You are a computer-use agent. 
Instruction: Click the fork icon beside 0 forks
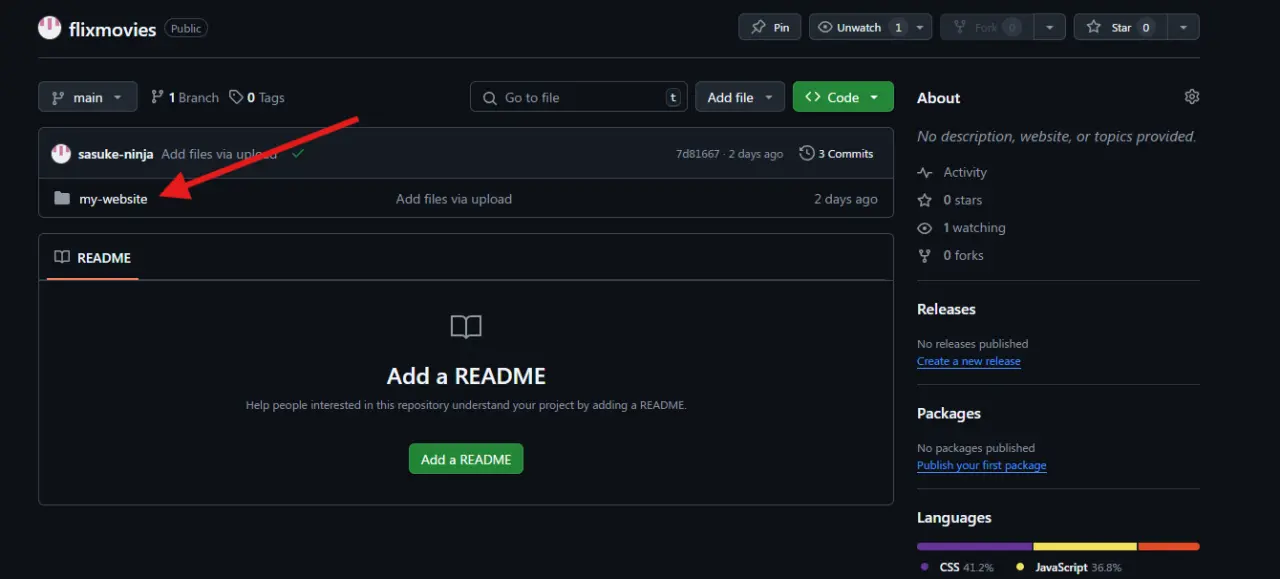pyautogui.click(x=925, y=255)
